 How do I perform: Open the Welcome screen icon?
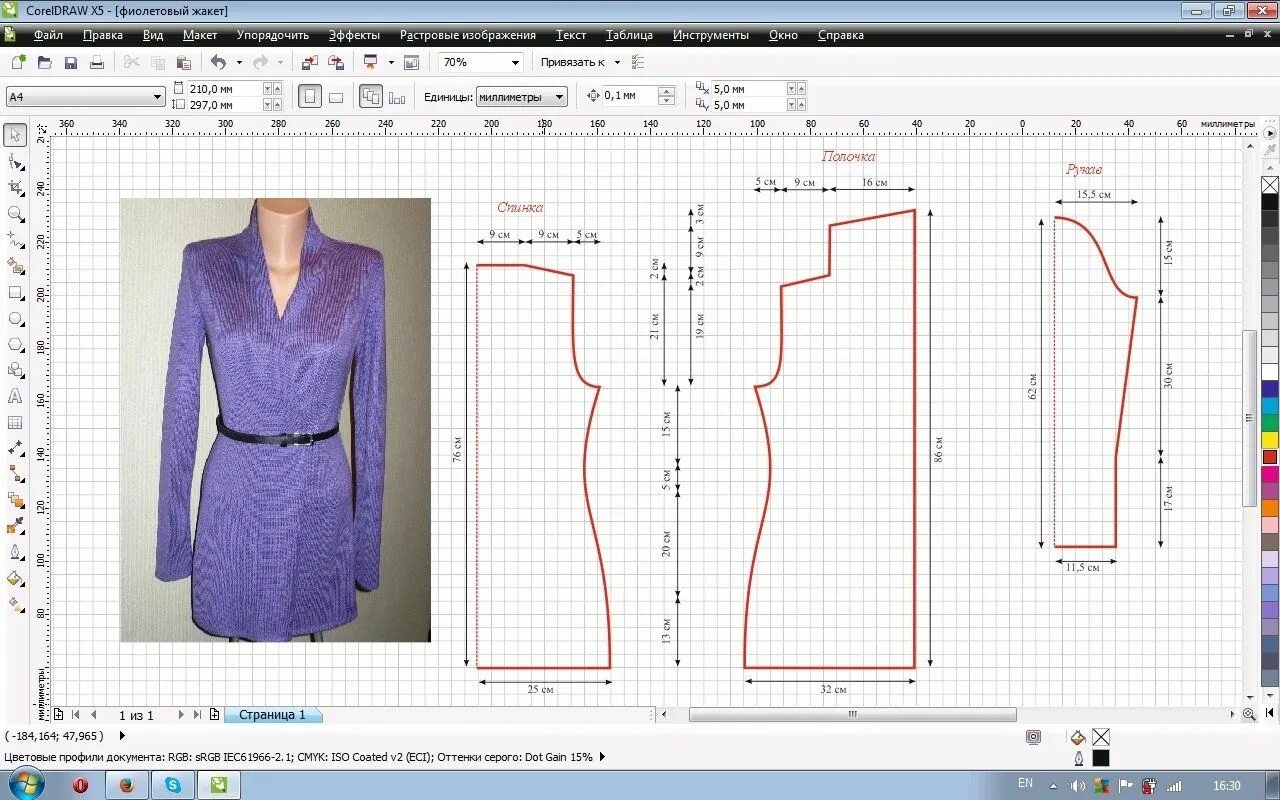coord(411,62)
